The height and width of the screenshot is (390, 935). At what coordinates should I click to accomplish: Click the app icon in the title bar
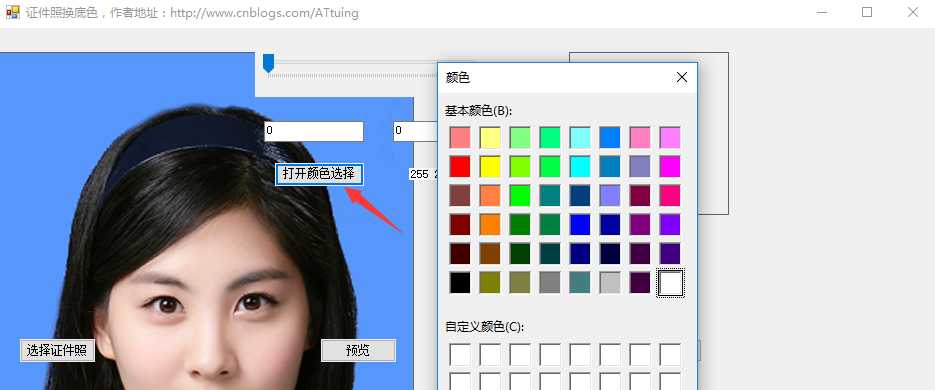tap(13, 13)
